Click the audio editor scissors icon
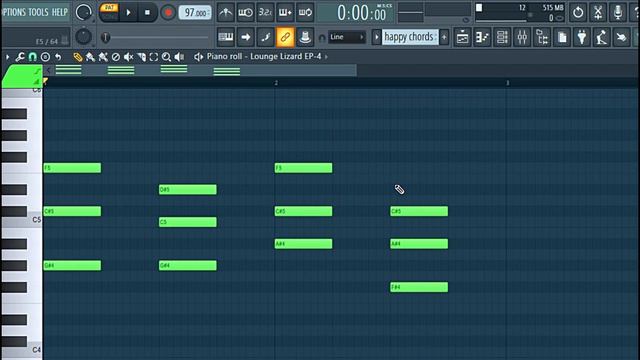 [x=598, y=13]
